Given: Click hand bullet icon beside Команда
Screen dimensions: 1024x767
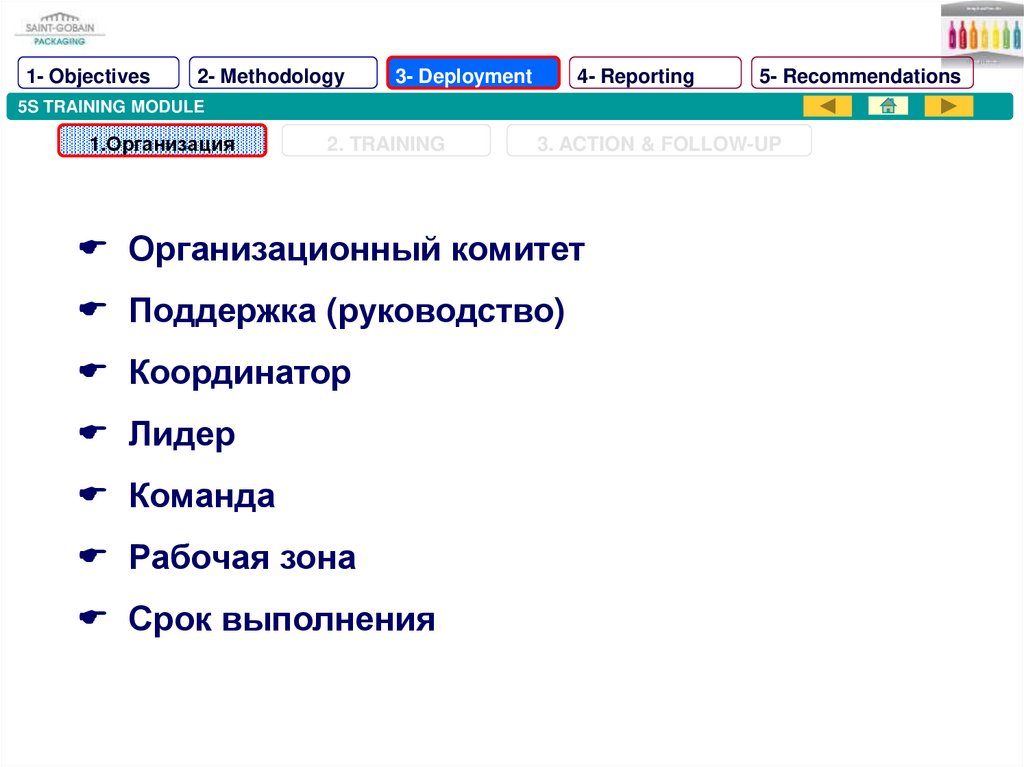Looking at the screenshot, I should pyautogui.click(x=93, y=495).
